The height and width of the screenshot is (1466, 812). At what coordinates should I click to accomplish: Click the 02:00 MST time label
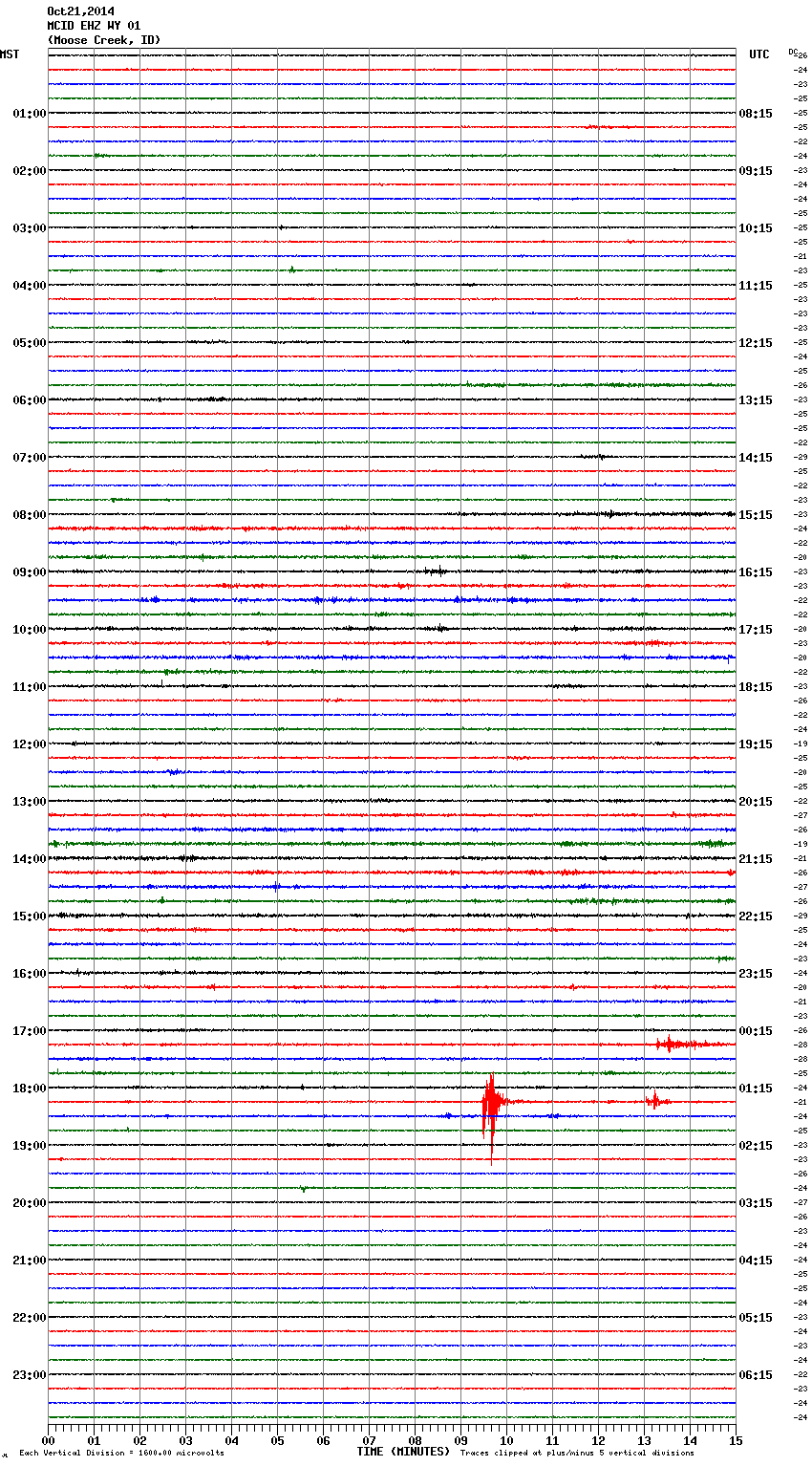(x=29, y=171)
